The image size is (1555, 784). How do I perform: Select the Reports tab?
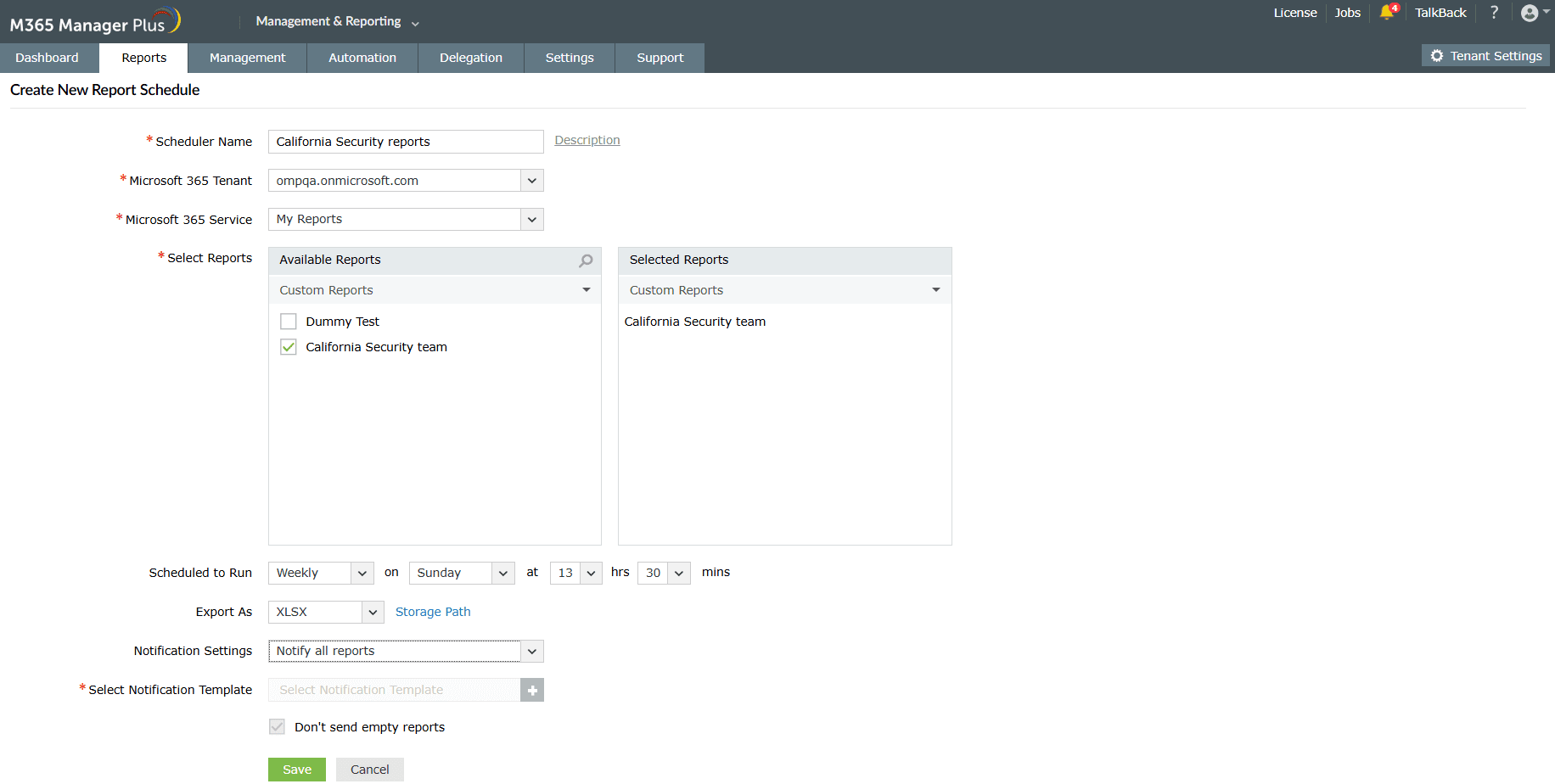click(x=143, y=58)
